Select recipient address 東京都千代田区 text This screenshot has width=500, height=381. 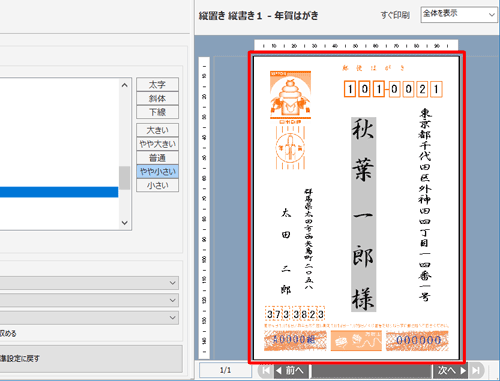tap(425, 205)
